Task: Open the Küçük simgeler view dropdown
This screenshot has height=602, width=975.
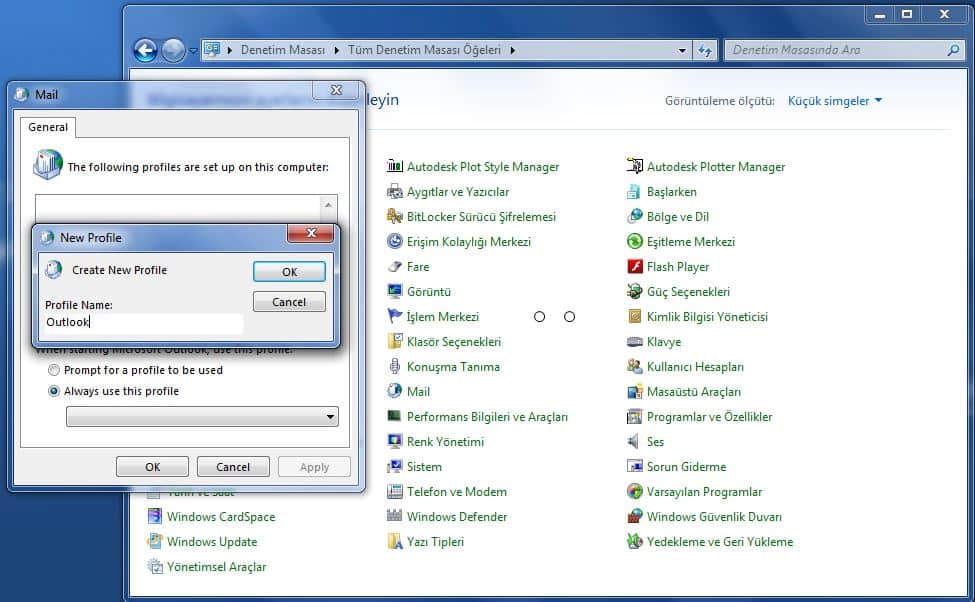Action: tap(835, 101)
